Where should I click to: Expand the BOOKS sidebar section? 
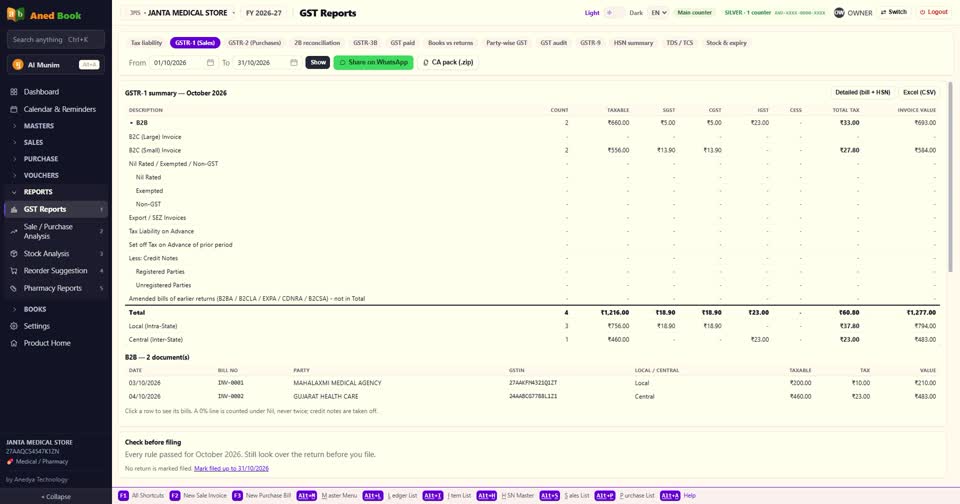click(x=56, y=309)
